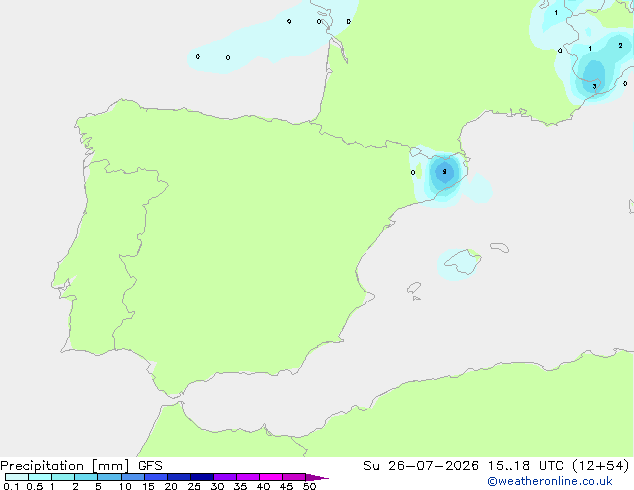This screenshot has width=634, height=490.
Task: Click the 'Su 26-07-2026 15..18 UTC (12+54)' timestamp
Action: (496, 466)
